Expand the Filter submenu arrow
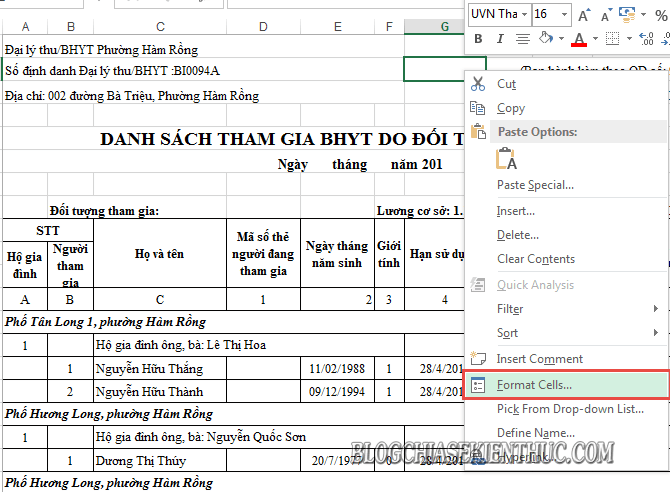 656,309
